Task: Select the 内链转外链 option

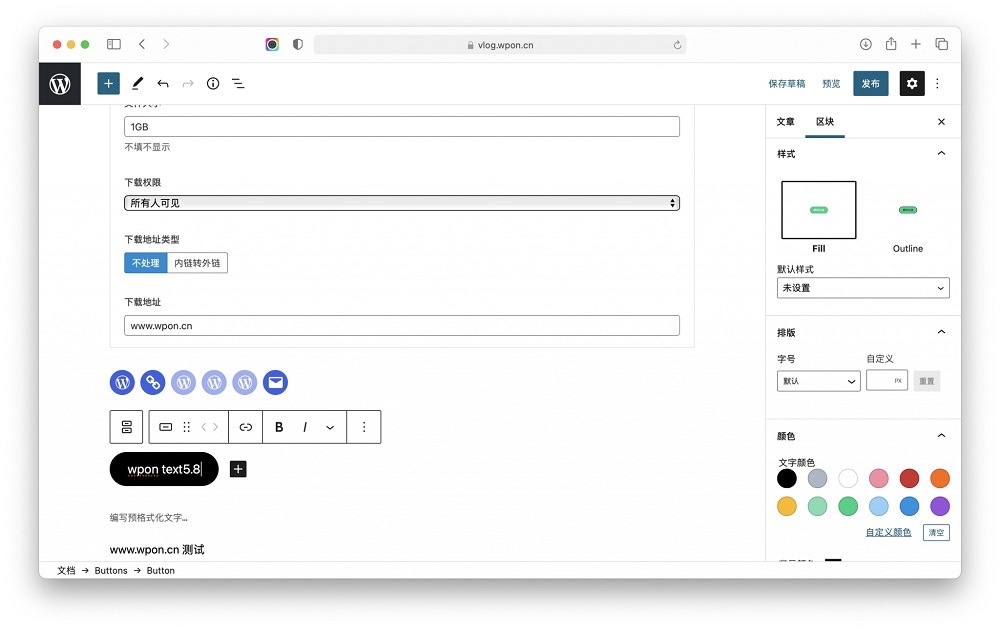Action: (199, 262)
